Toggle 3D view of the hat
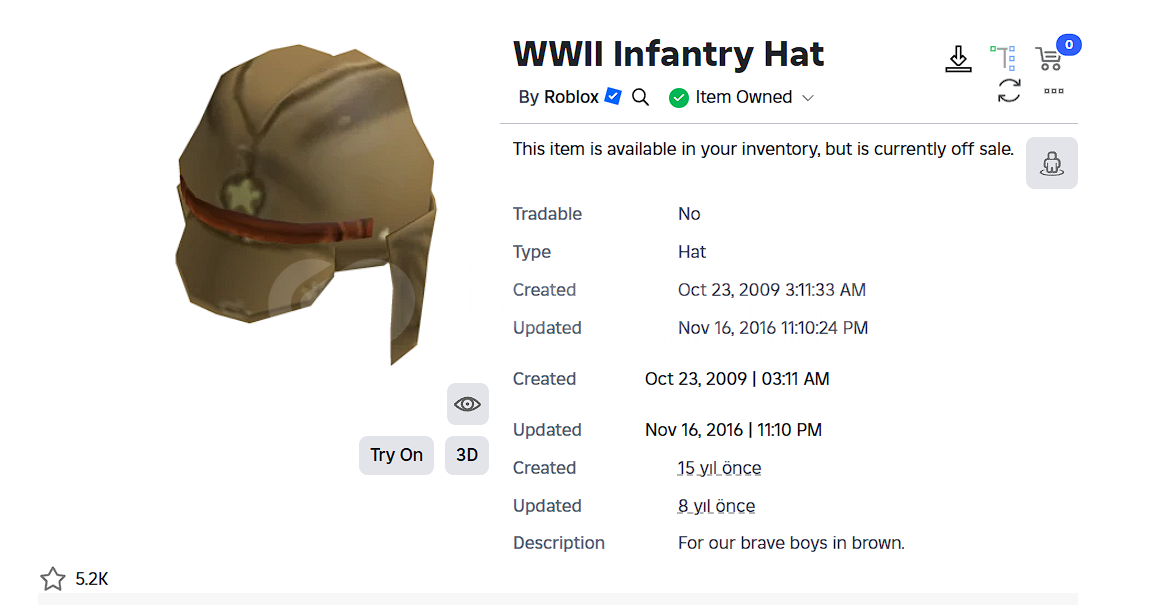This screenshot has width=1160, height=605. [467, 455]
